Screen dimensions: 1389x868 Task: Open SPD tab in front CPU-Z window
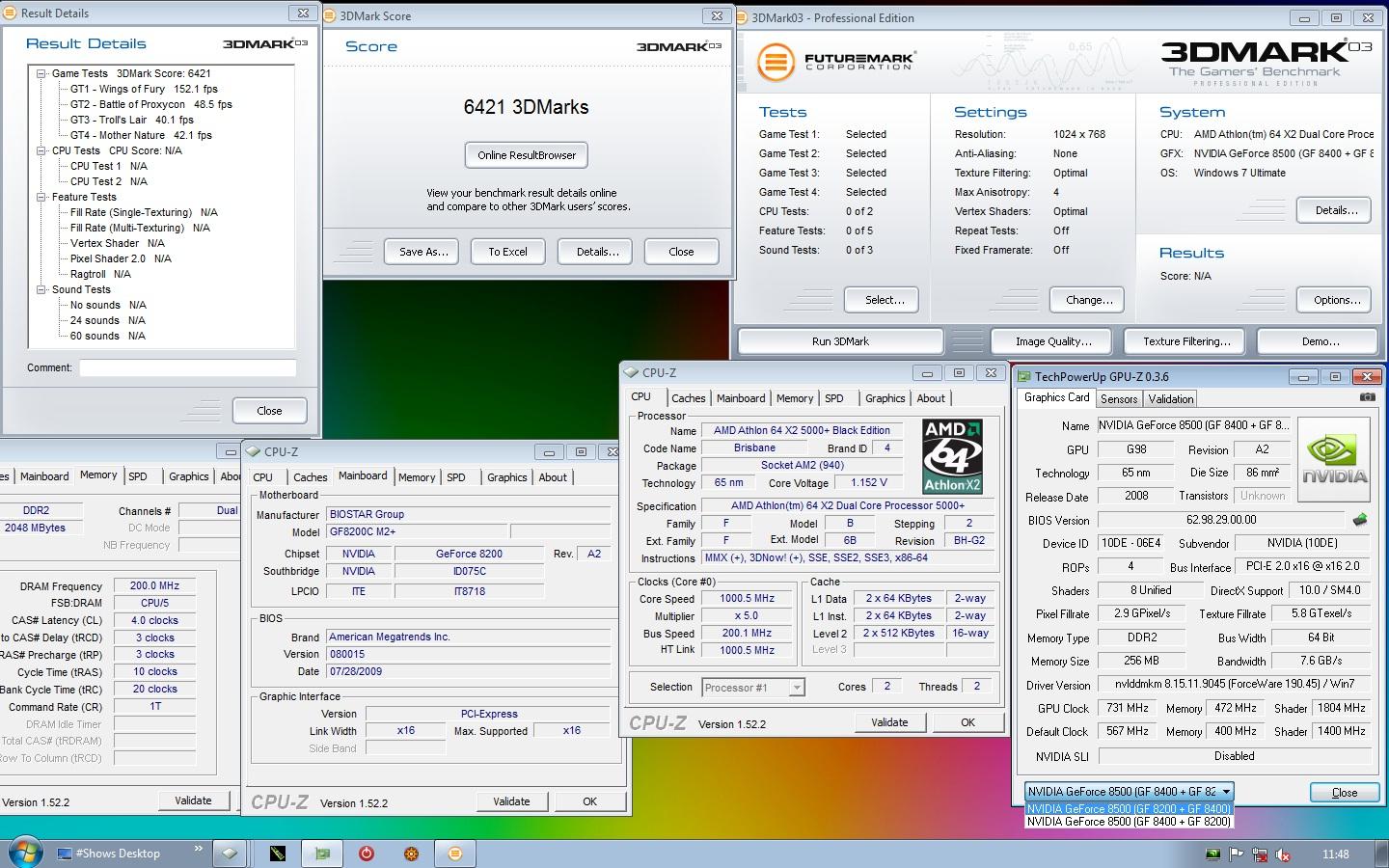[x=834, y=398]
